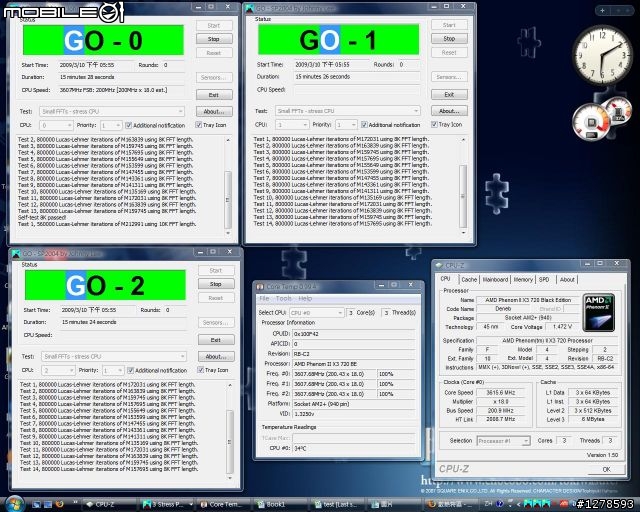The height and width of the screenshot is (512, 640).
Task: Click the ZH language indicator in tray
Action: (x=488, y=504)
